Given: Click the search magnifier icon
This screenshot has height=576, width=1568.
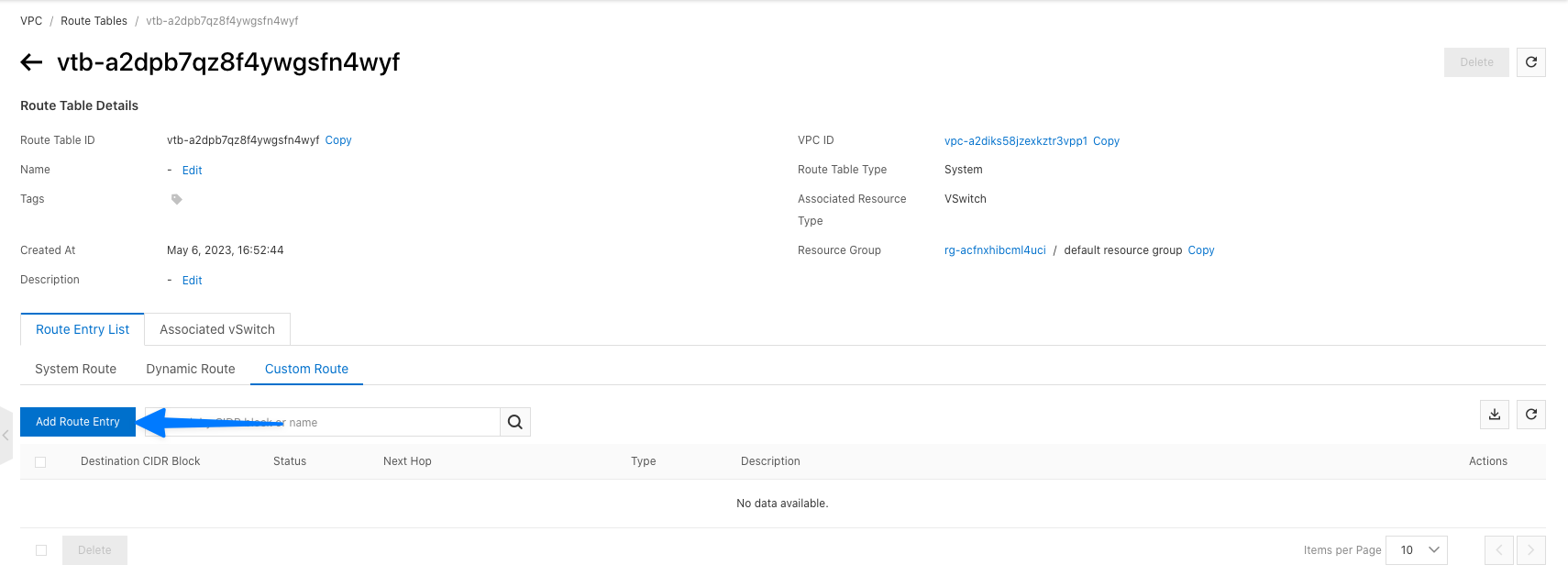Looking at the screenshot, I should tap(515, 422).
